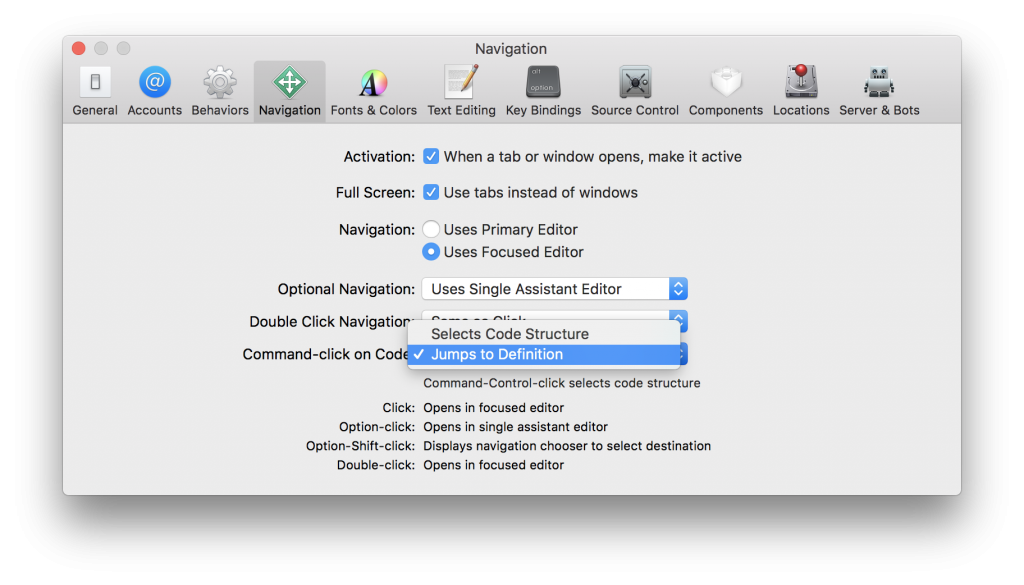Toggle the Activation checkbox
1024x585 pixels.
(x=431, y=156)
